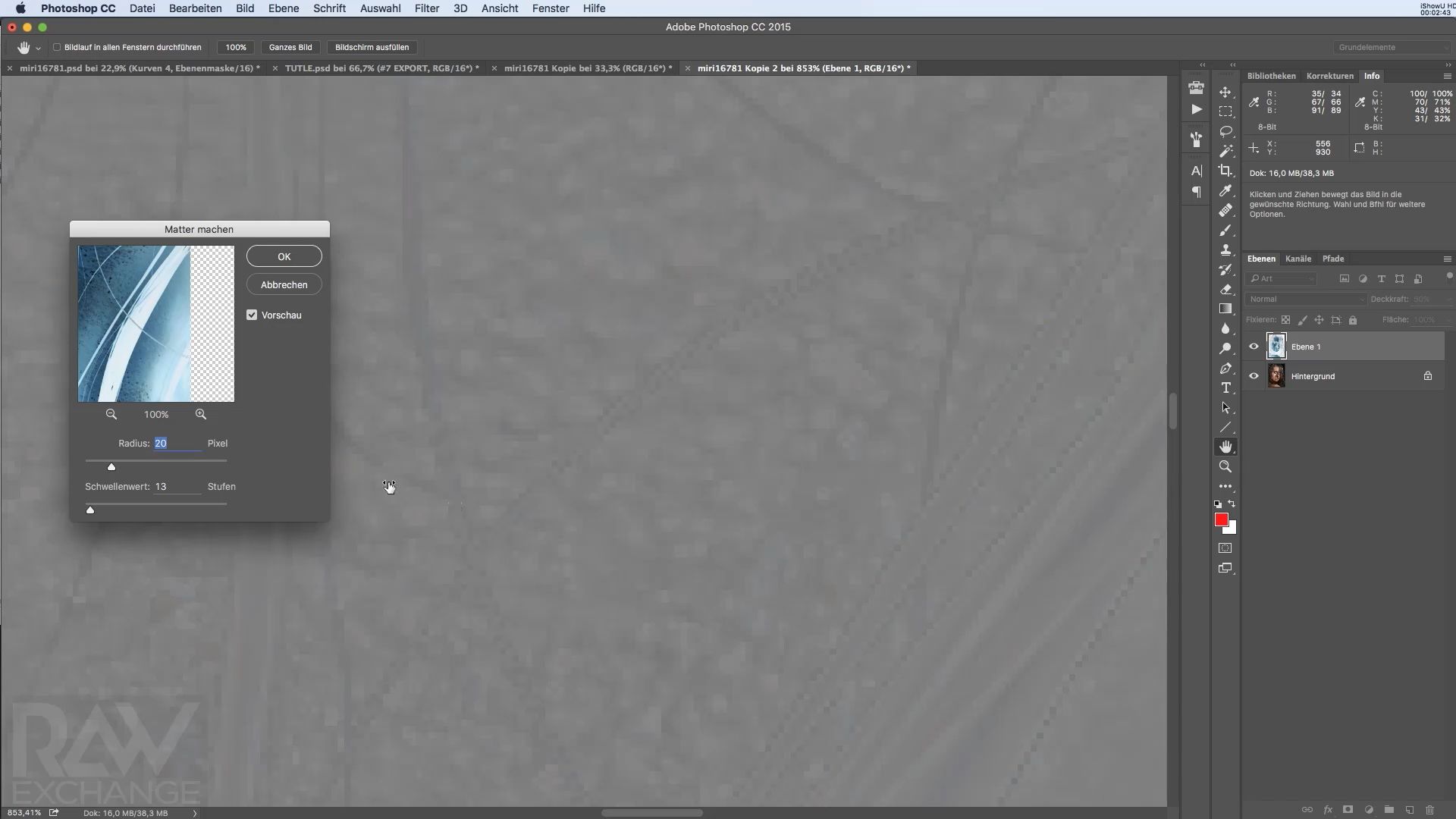1456x819 pixels.
Task: Click the delete layer trash icon
Action: point(1429,810)
